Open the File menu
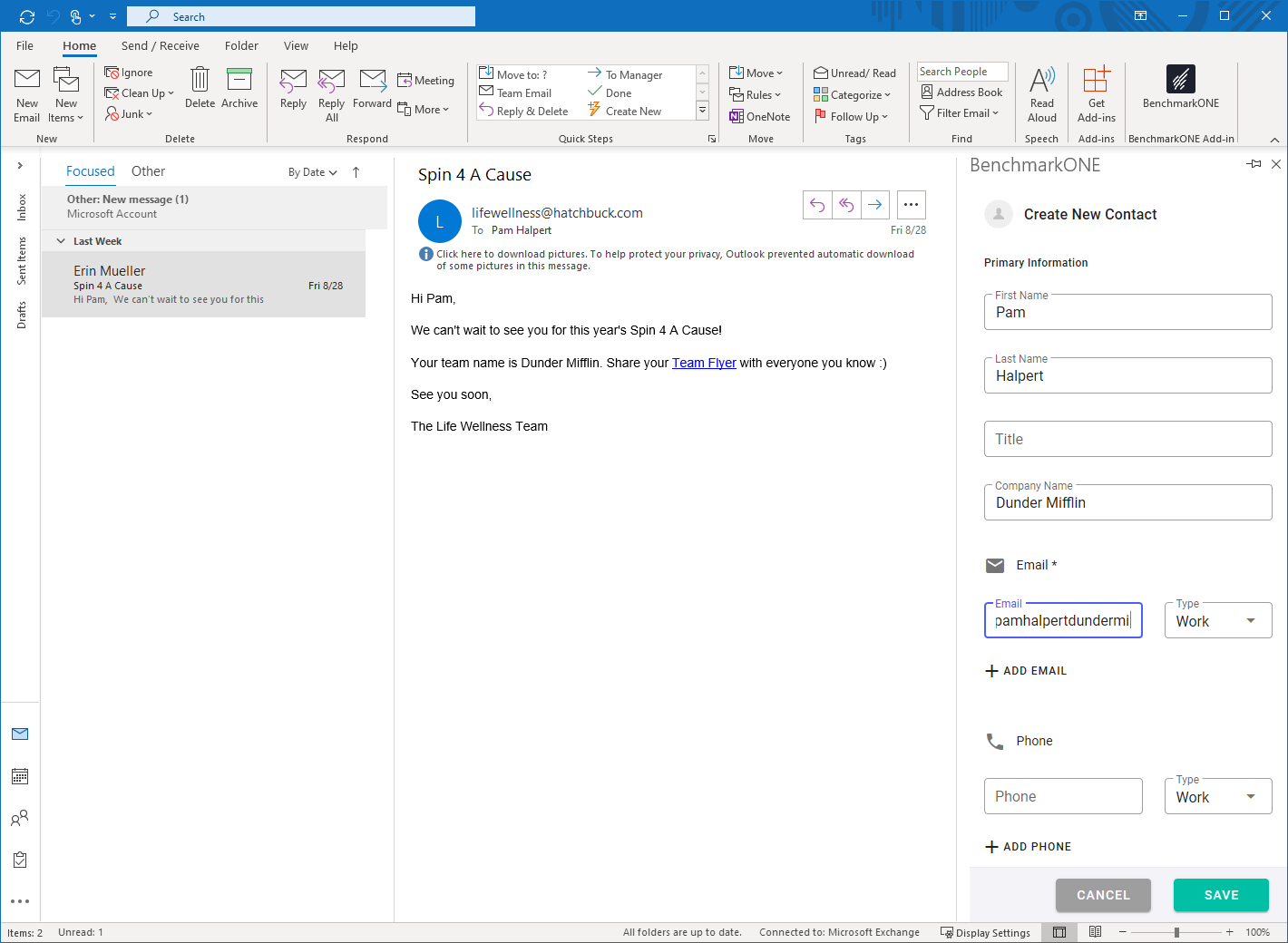This screenshot has height=943, width=1288. click(25, 46)
